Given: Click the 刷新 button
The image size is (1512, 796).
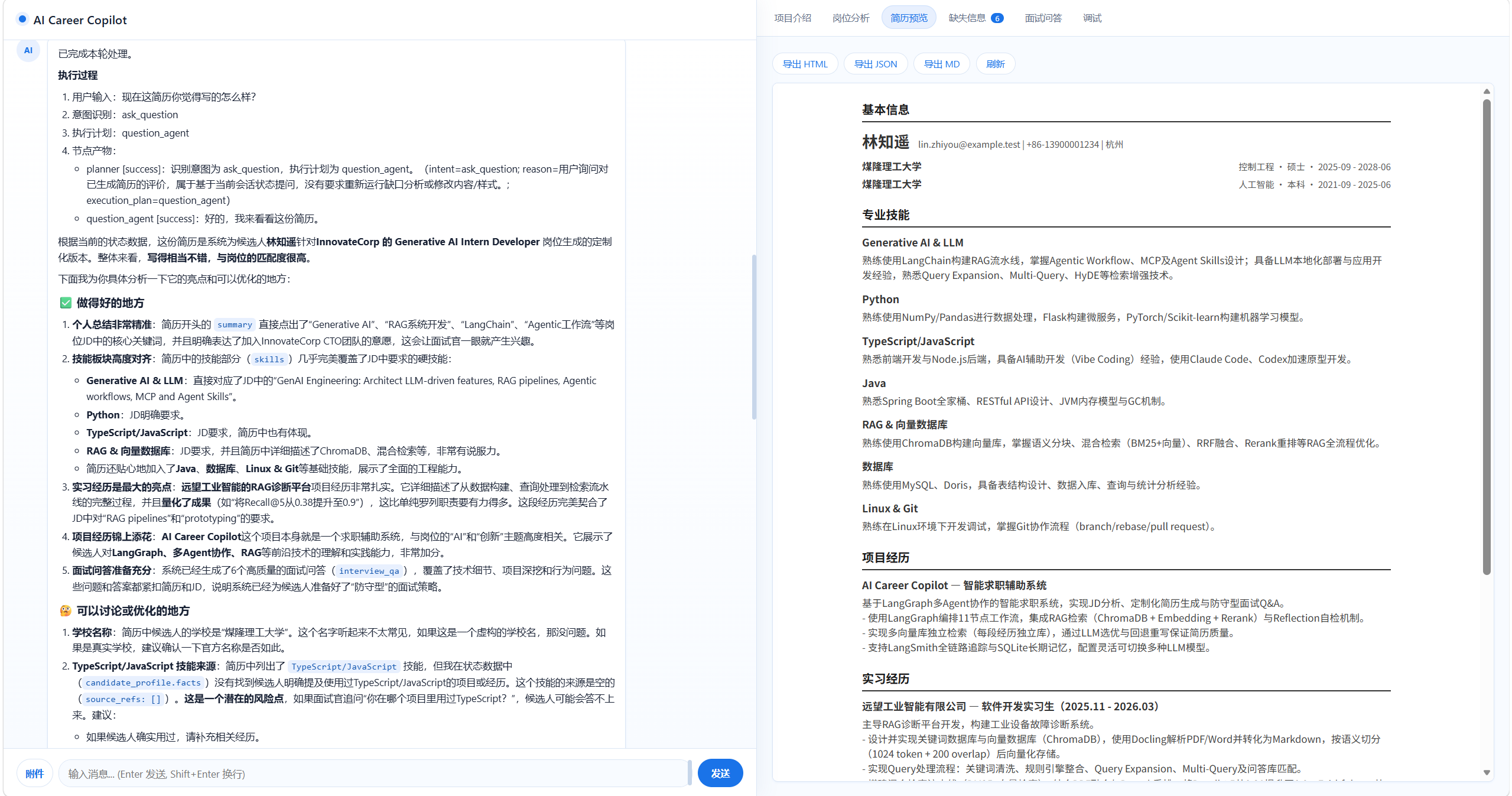Looking at the screenshot, I should (x=996, y=64).
